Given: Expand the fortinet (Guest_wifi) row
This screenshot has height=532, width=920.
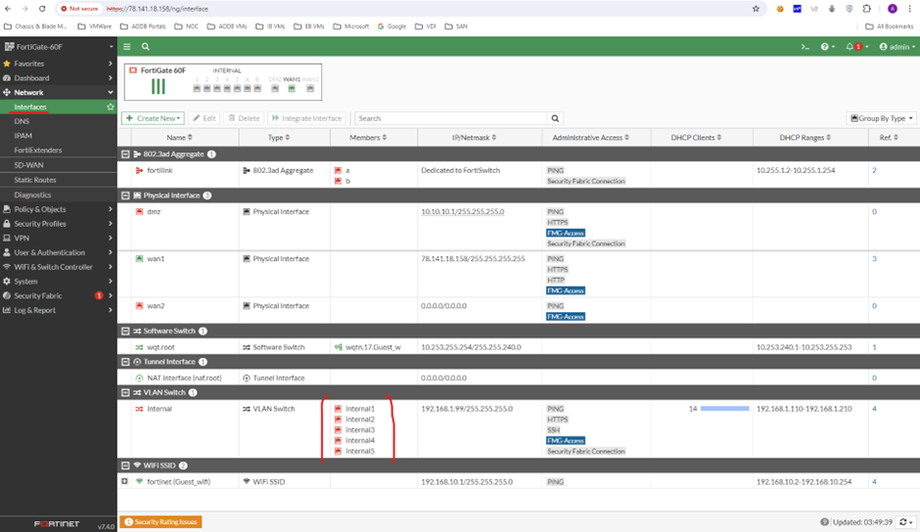Looking at the screenshot, I should [124, 481].
